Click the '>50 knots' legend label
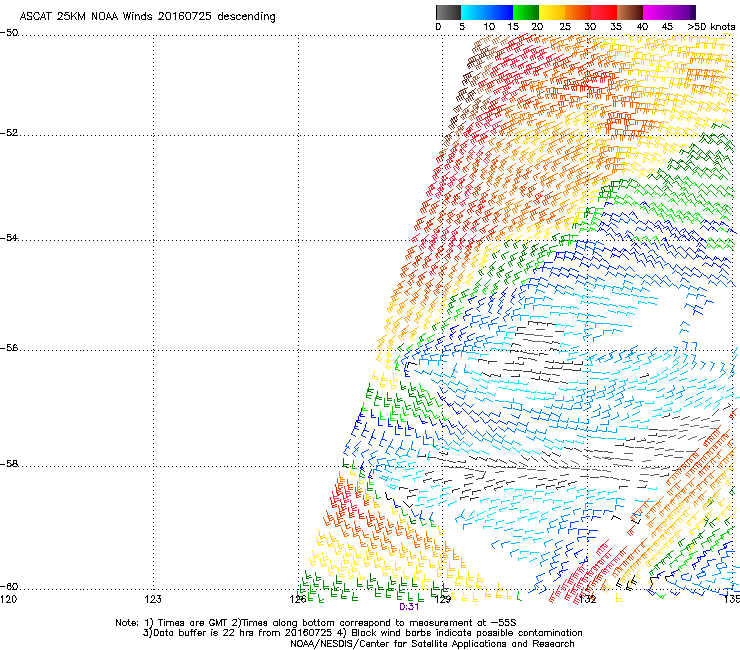Image resolution: width=740 pixels, height=650 pixels. [x=711, y=27]
